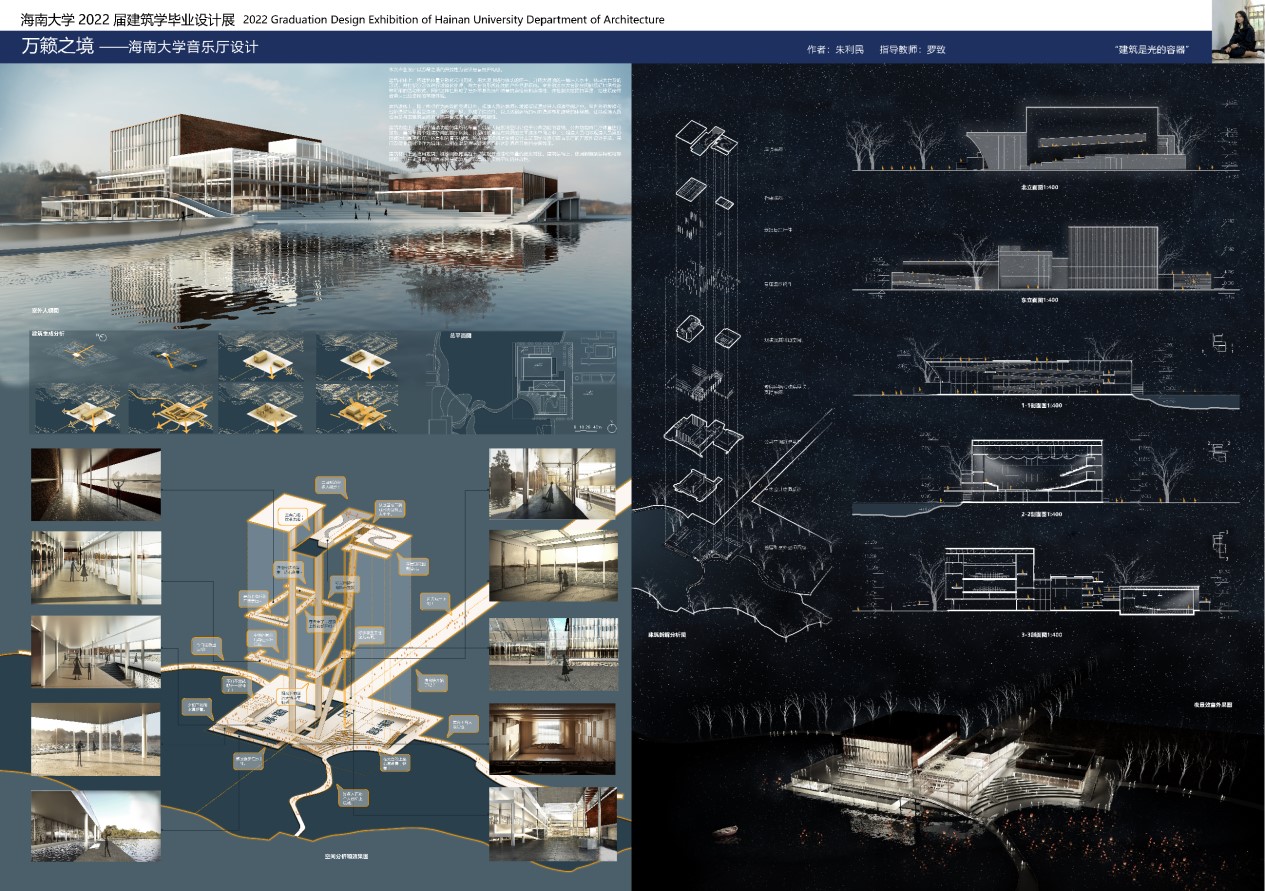
Task: Select the roof layer in exploded axonometric
Action: (704, 137)
